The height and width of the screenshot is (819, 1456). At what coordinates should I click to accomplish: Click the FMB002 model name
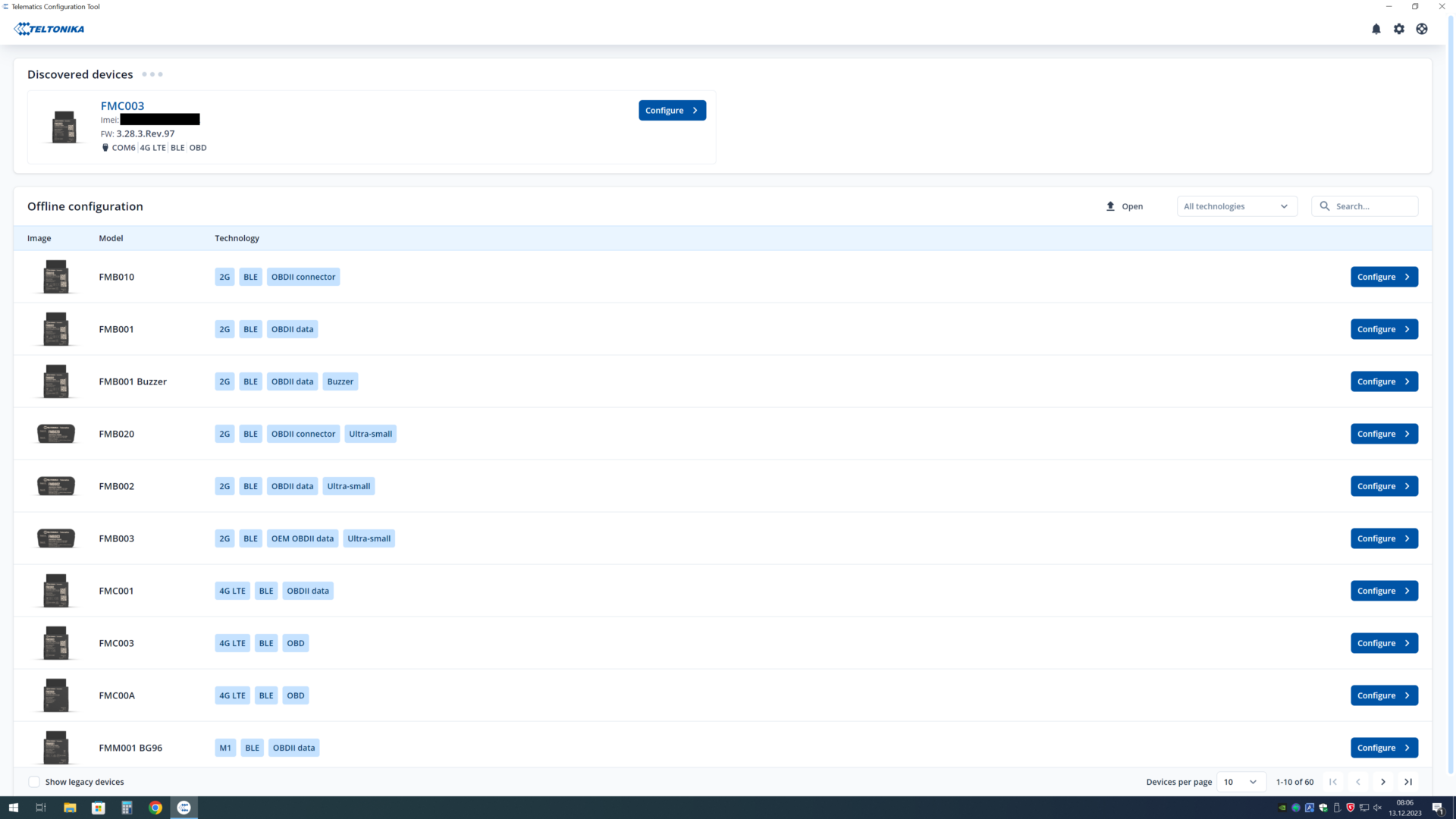coord(117,486)
